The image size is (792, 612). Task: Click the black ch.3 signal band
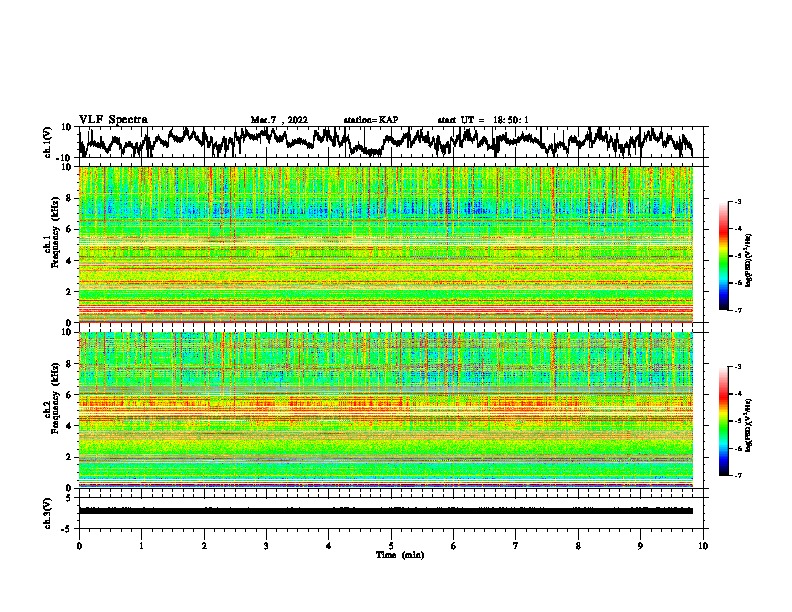click(385, 511)
